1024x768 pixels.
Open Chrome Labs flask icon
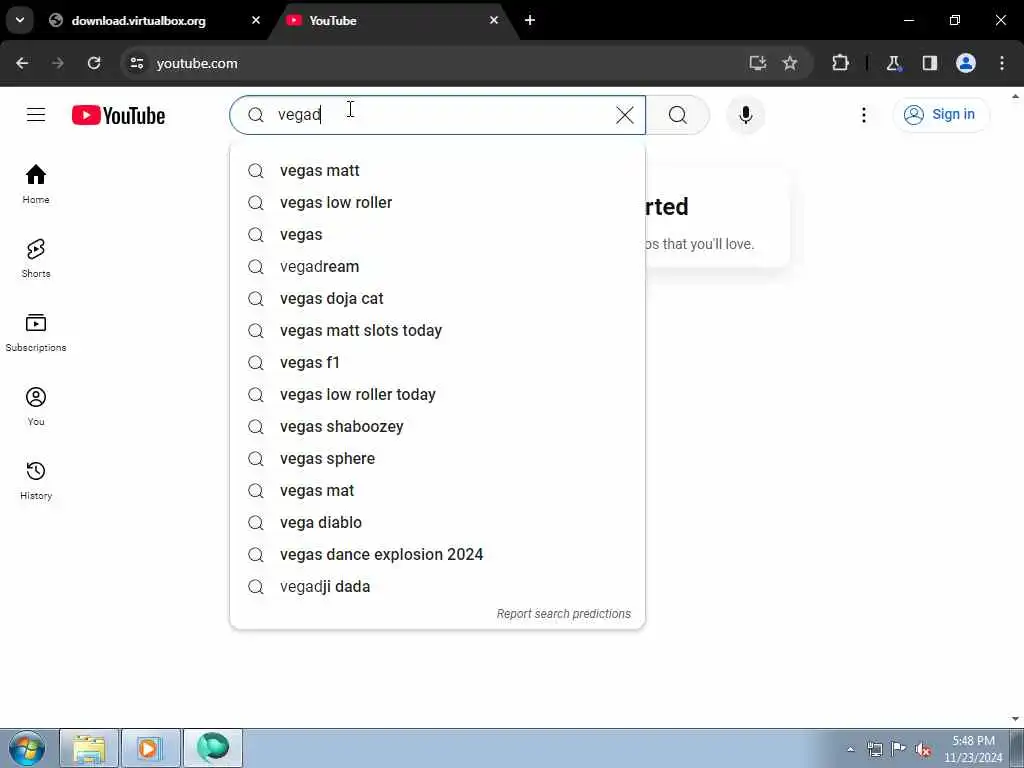pos(893,63)
